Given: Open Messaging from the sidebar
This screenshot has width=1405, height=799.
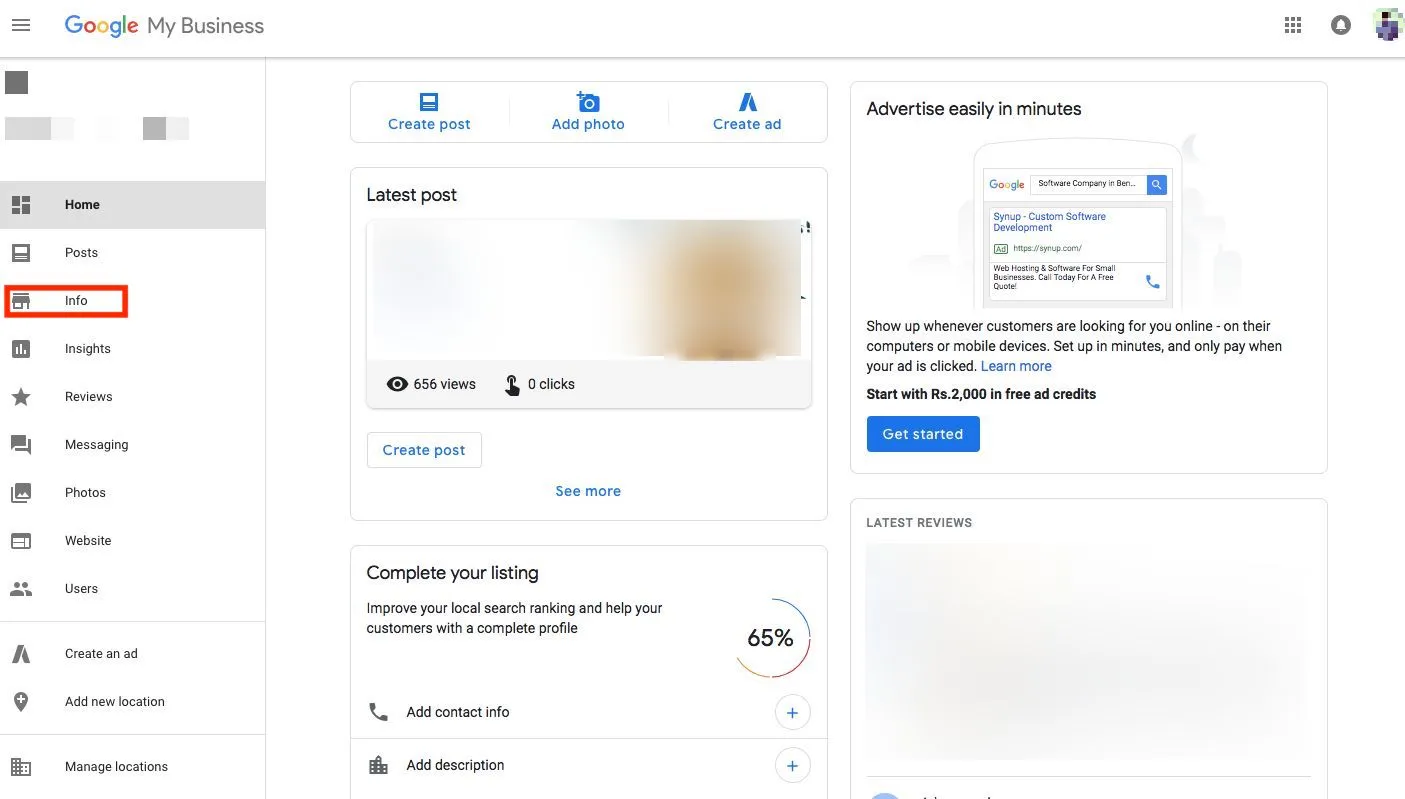Looking at the screenshot, I should click(x=132, y=445).
